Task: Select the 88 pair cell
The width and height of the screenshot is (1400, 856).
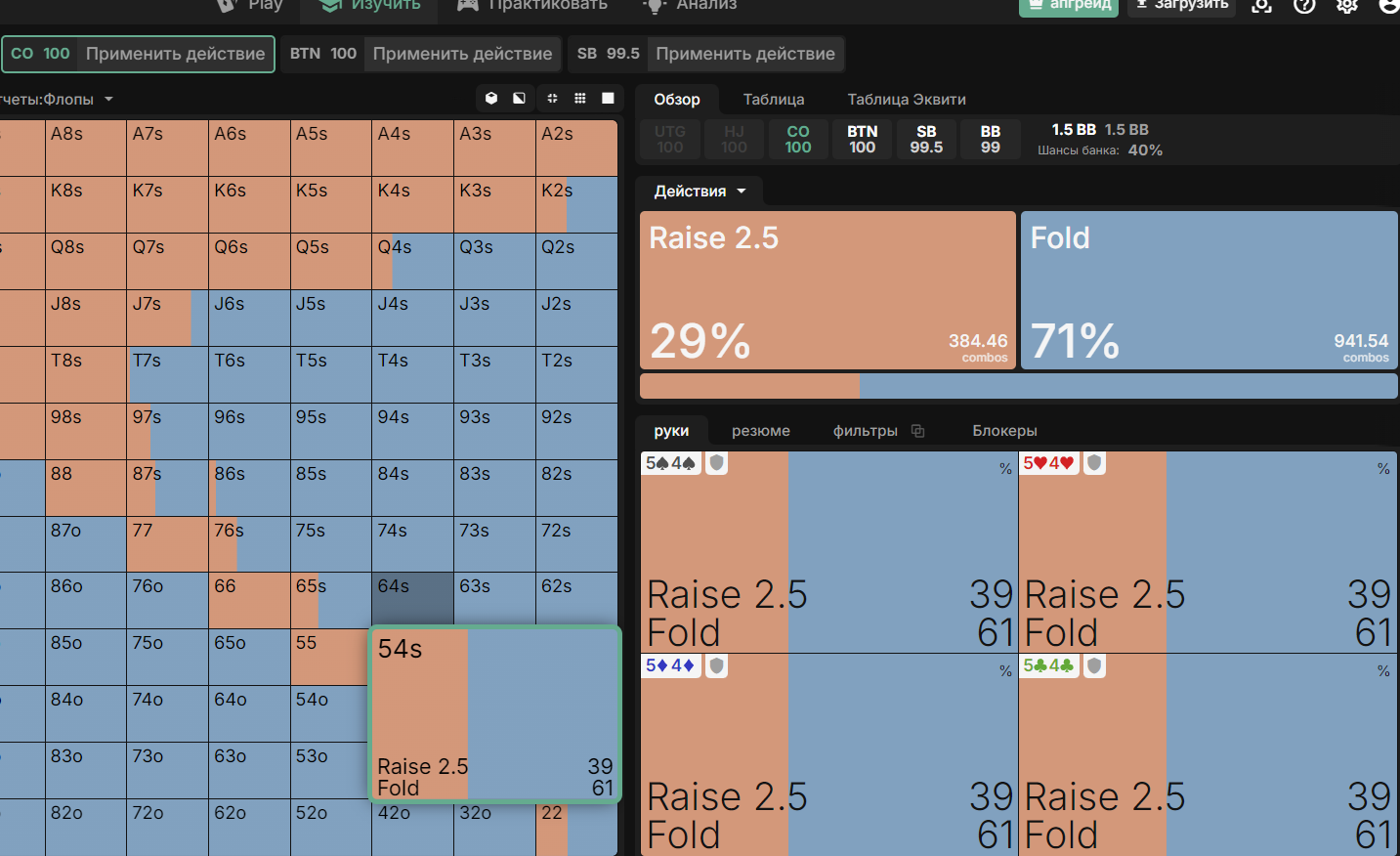Action: click(86, 489)
